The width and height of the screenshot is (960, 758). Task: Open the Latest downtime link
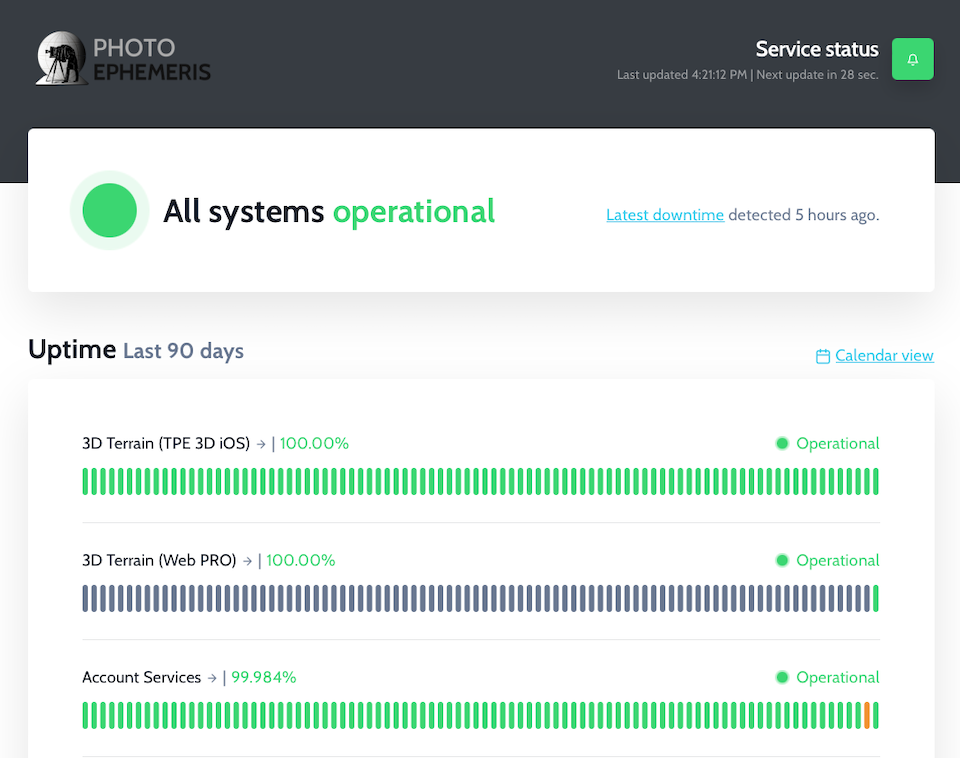(x=664, y=214)
